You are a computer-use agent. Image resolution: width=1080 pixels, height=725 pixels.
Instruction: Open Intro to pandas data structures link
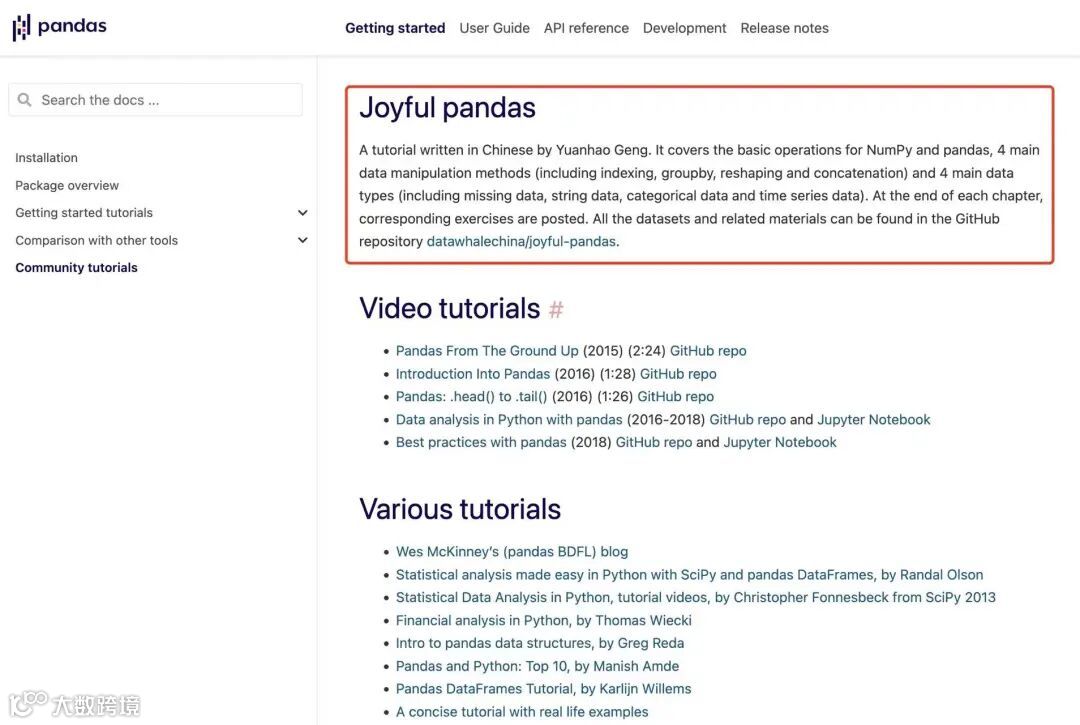tap(540, 644)
